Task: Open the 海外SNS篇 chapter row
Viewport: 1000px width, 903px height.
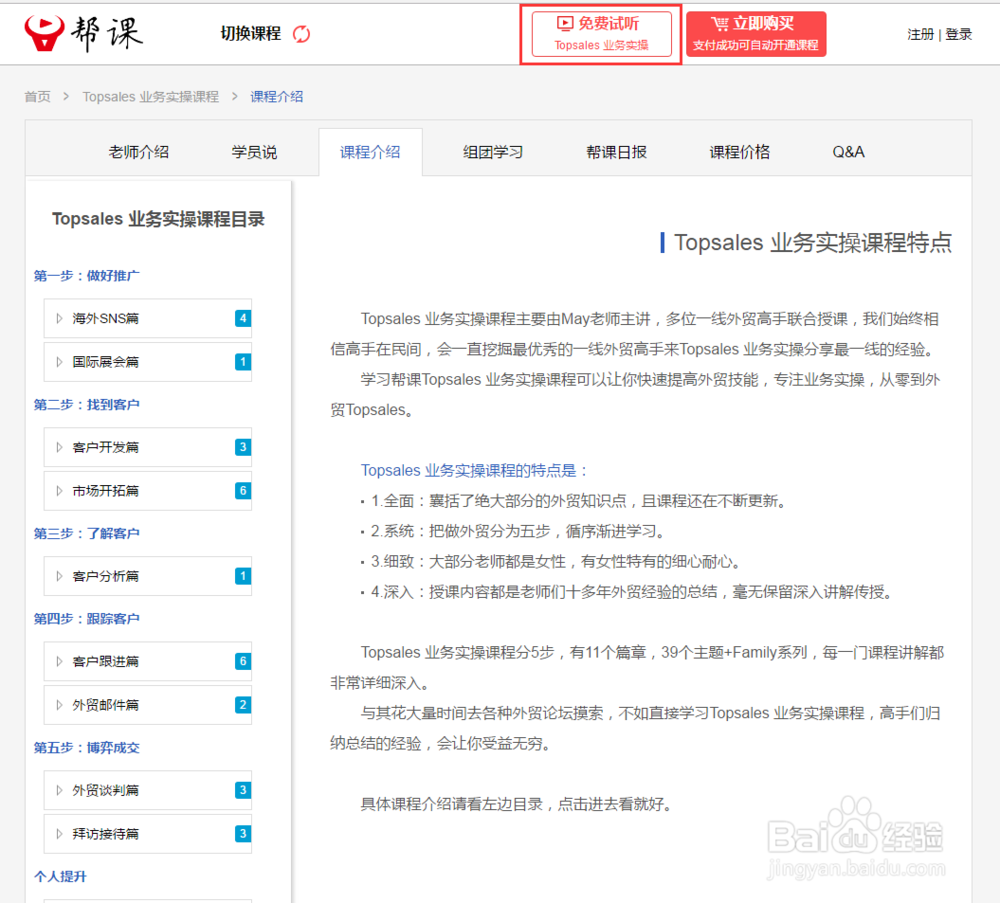Action: tap(148, 318)
